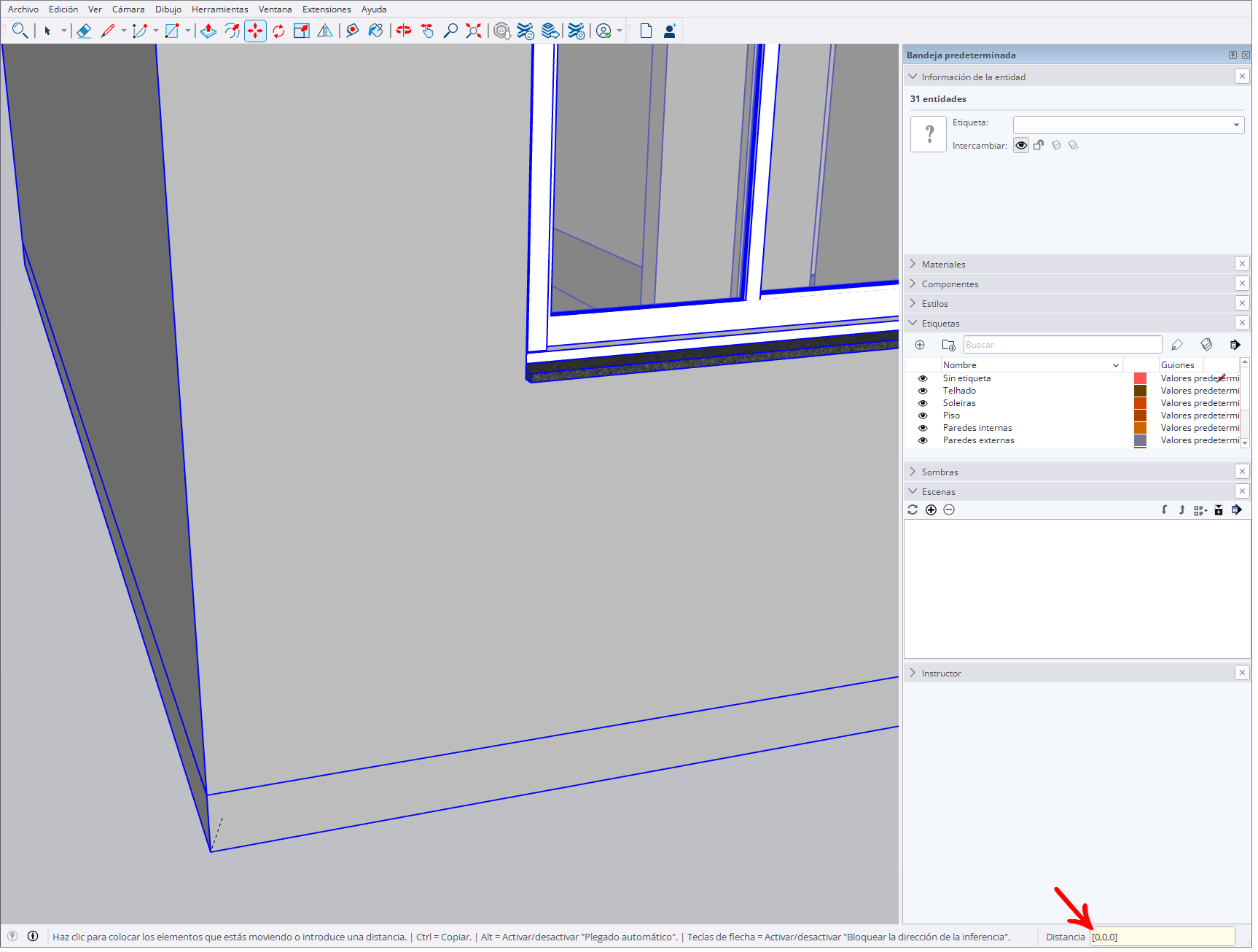
Task: Toggle the entity lock padlock button
Action: 1039,145
